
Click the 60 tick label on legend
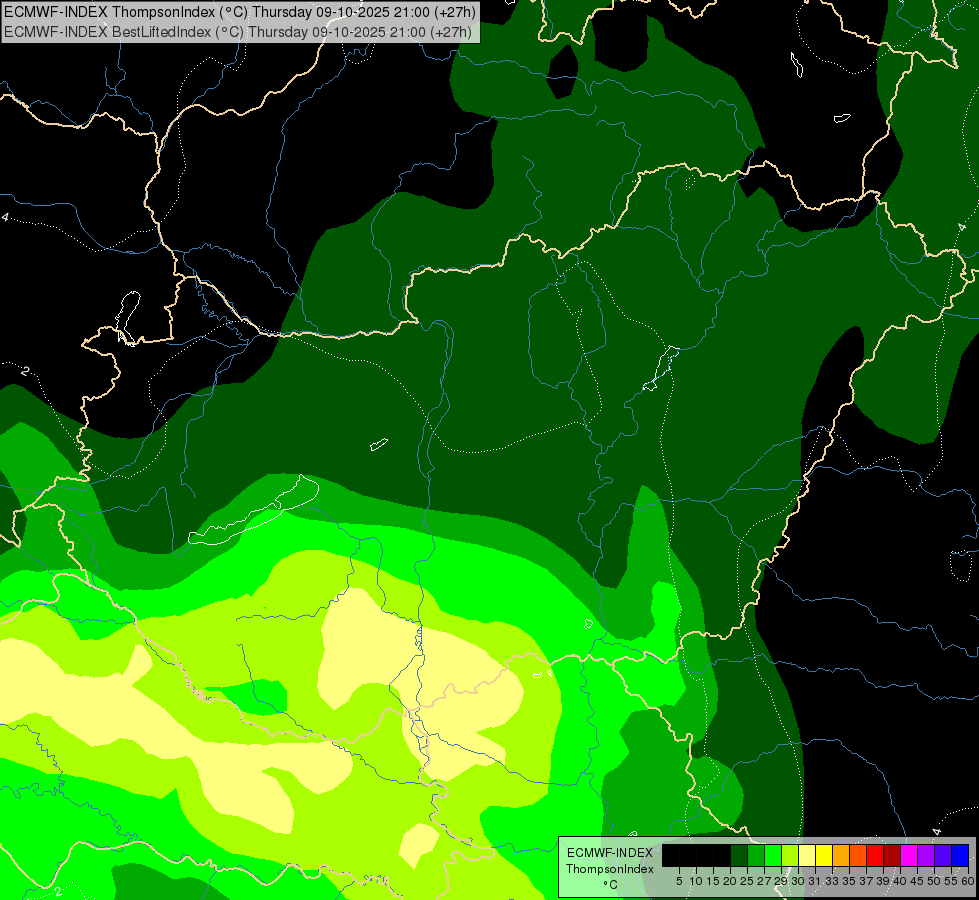click(967, 881)
